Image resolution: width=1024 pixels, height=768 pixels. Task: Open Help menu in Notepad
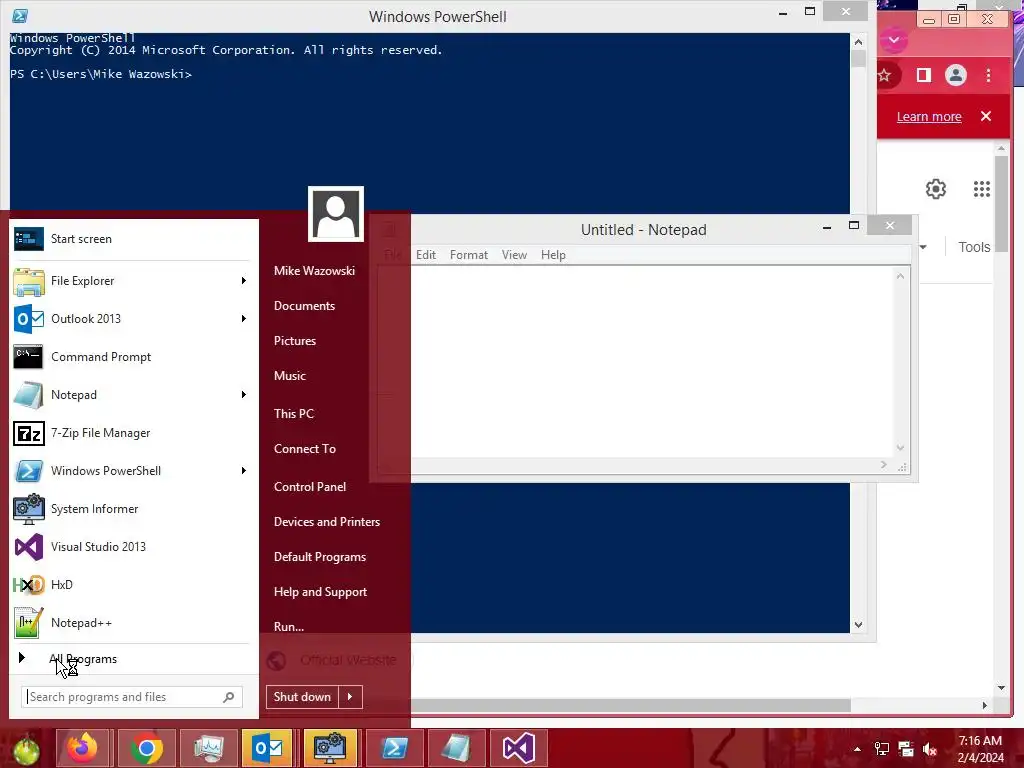(x=552, y=255)
